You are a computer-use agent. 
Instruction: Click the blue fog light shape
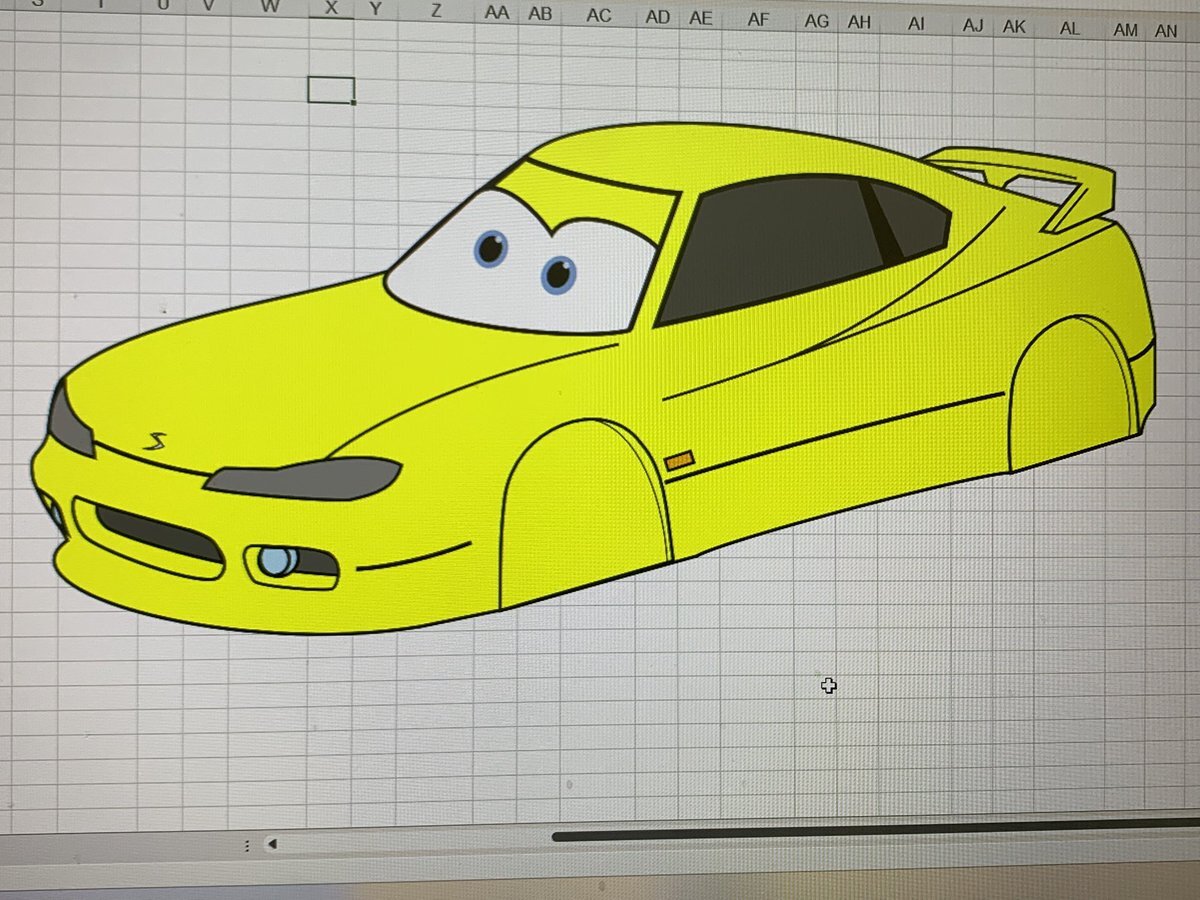pos(273,562)
